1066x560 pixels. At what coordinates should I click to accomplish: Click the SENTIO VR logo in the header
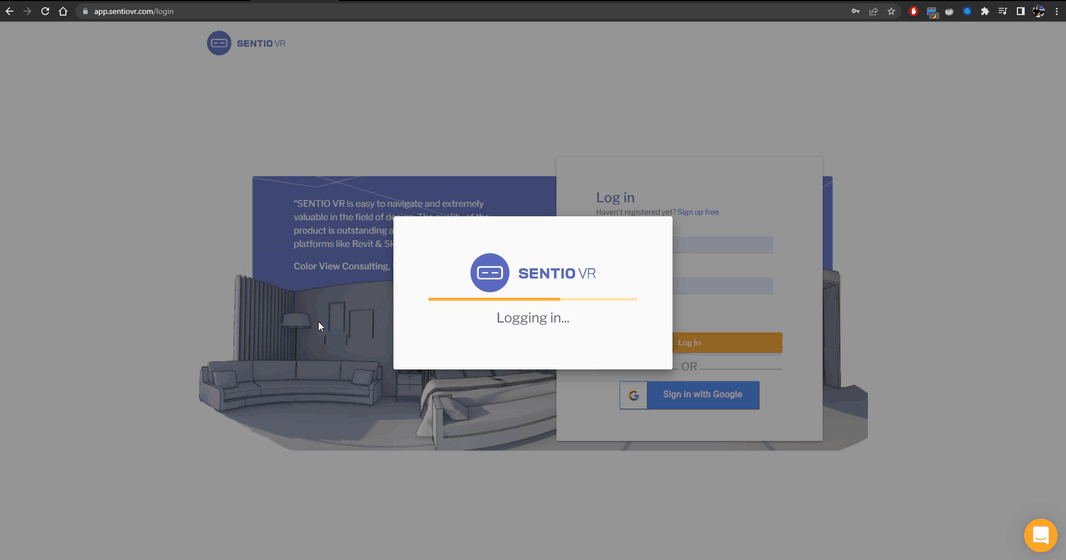click(x=246, y=43)
